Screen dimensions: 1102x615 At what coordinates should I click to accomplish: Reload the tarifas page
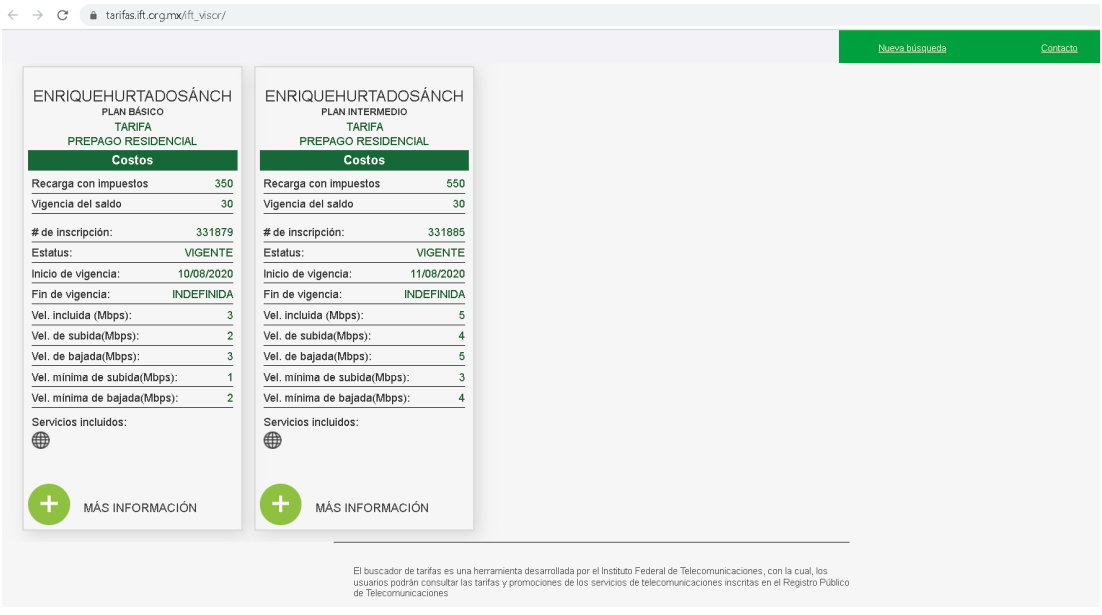coord(63,15)
